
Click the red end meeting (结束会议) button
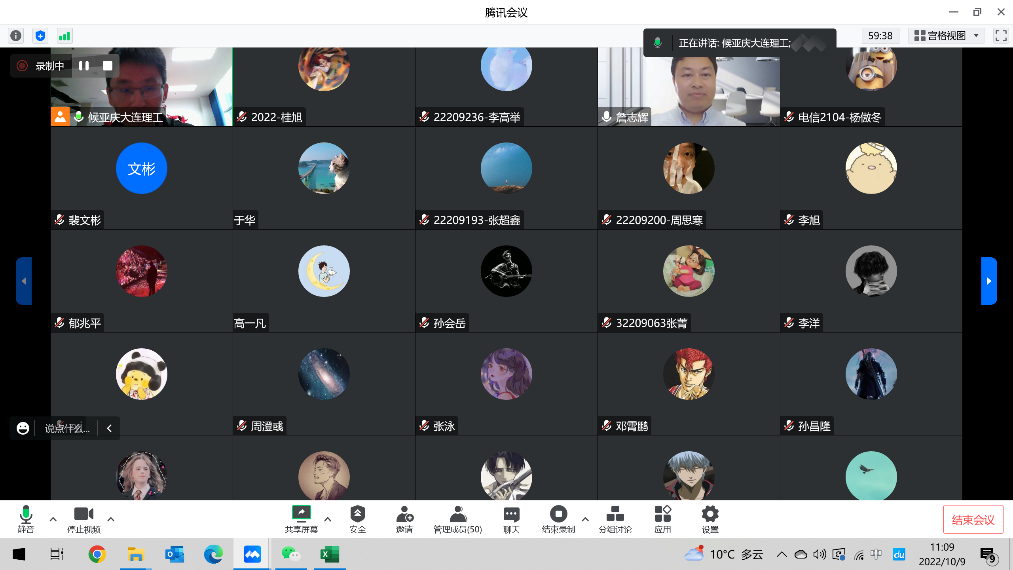973,520
